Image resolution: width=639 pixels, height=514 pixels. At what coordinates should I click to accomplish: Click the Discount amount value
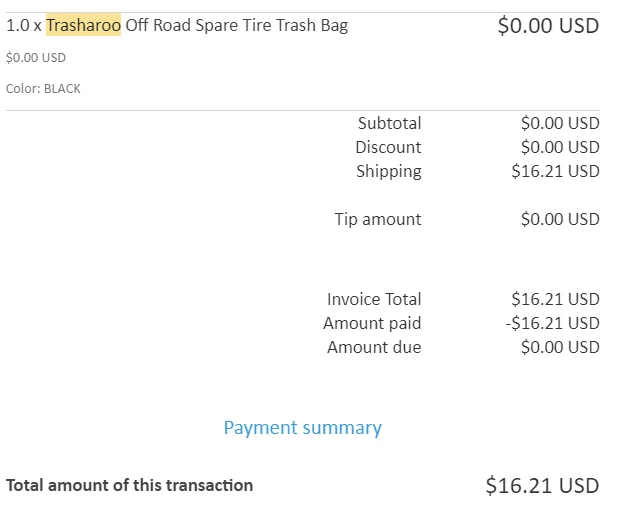click(559, 147)
